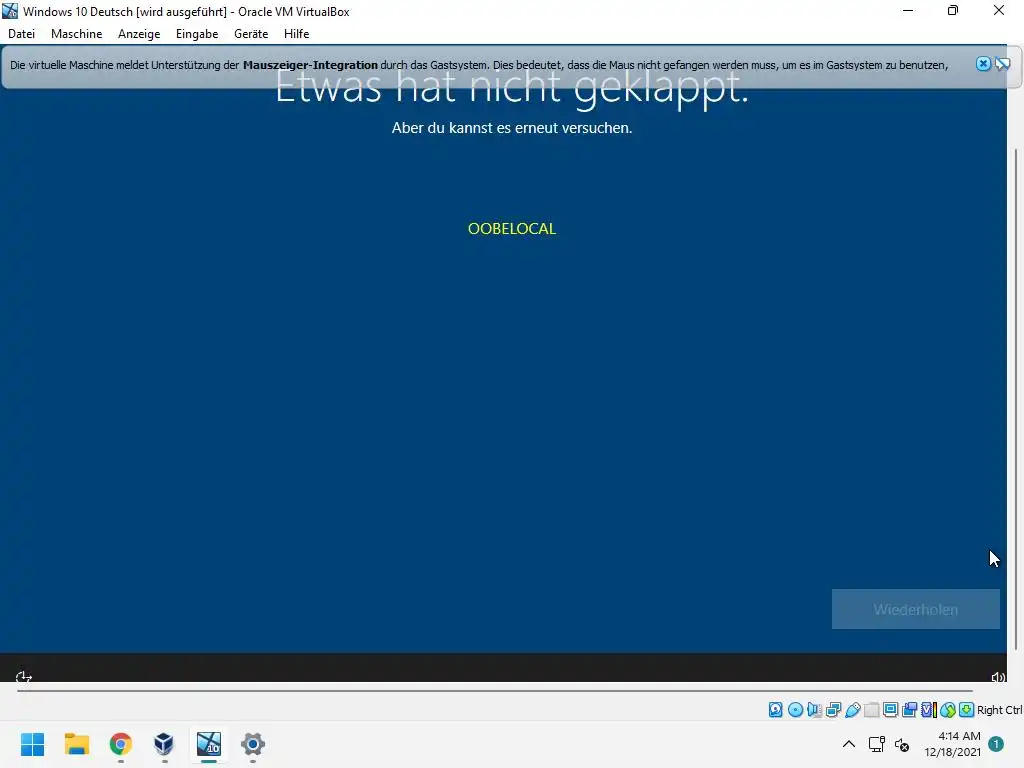Expand the hidden system tray icons chevron
Screen dimensions: 1024x768
848,744
